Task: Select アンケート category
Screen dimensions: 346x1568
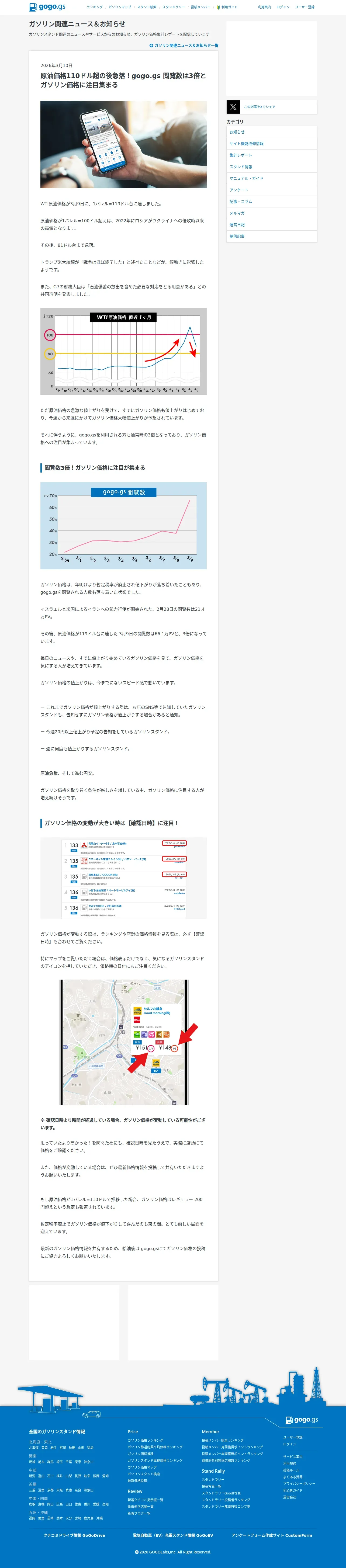Action: pyautogui.click(x=272, y=190)
